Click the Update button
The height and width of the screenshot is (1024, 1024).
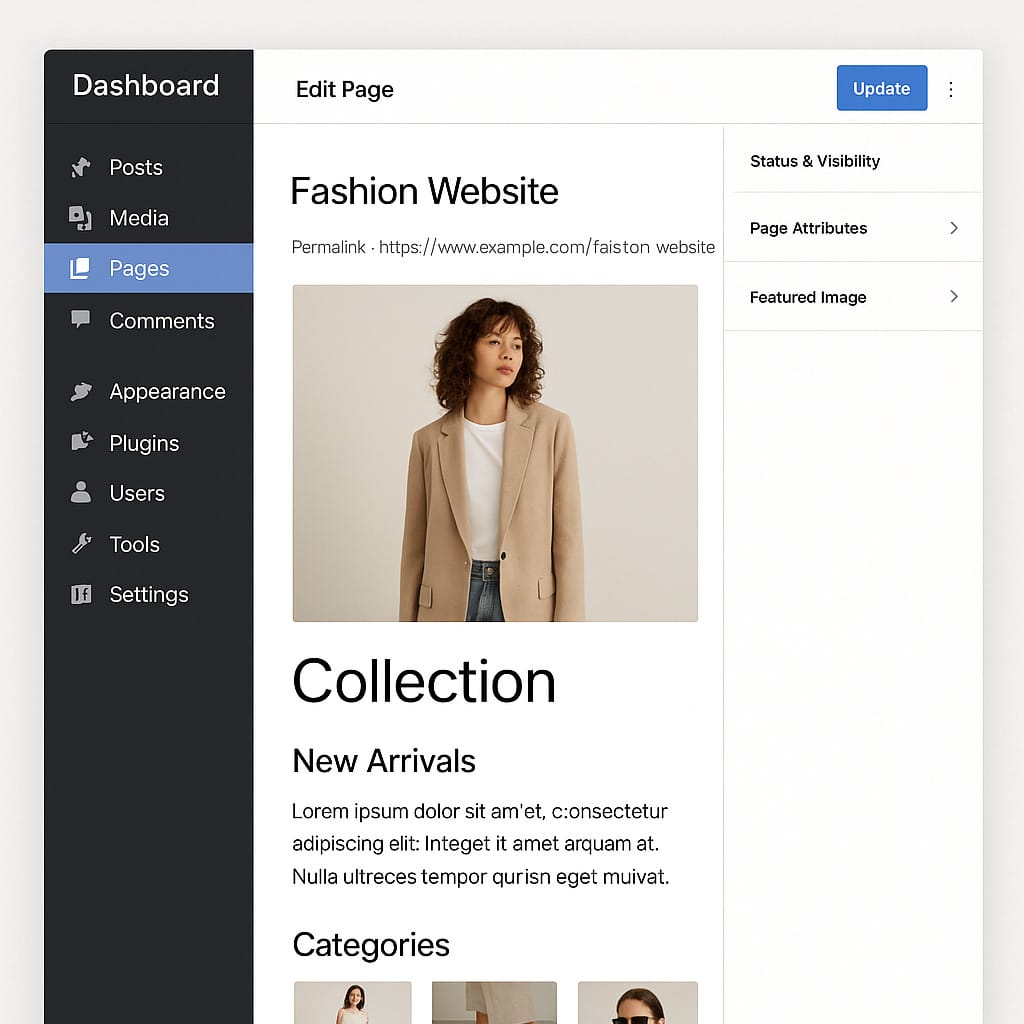882,88
